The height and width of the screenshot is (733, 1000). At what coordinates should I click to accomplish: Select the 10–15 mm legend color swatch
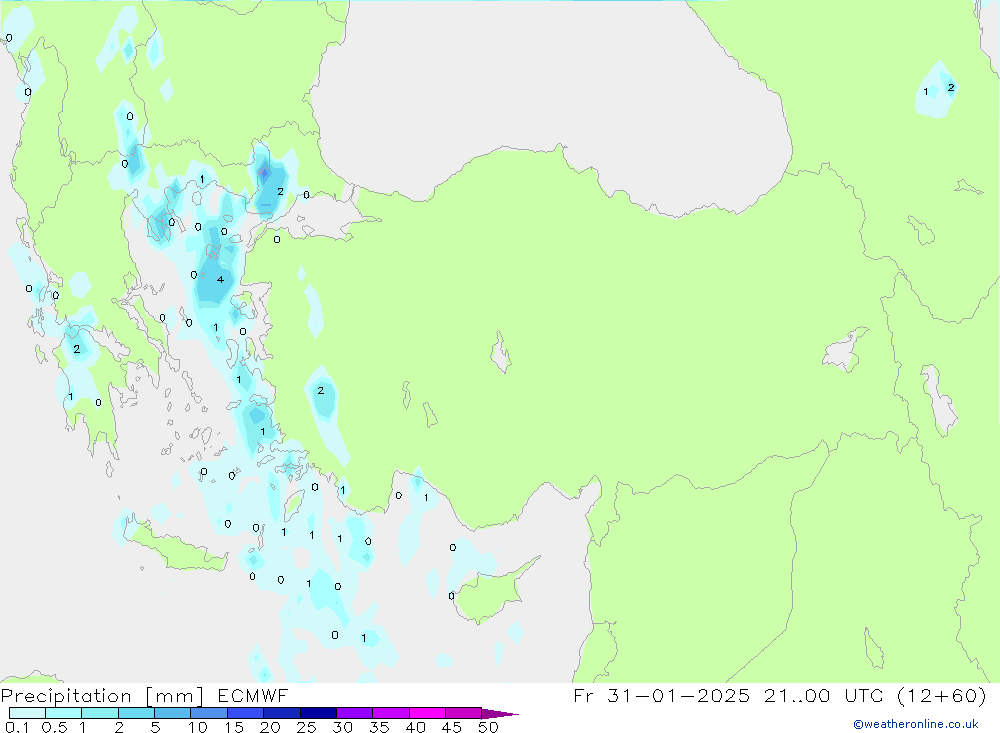[209, 713]
